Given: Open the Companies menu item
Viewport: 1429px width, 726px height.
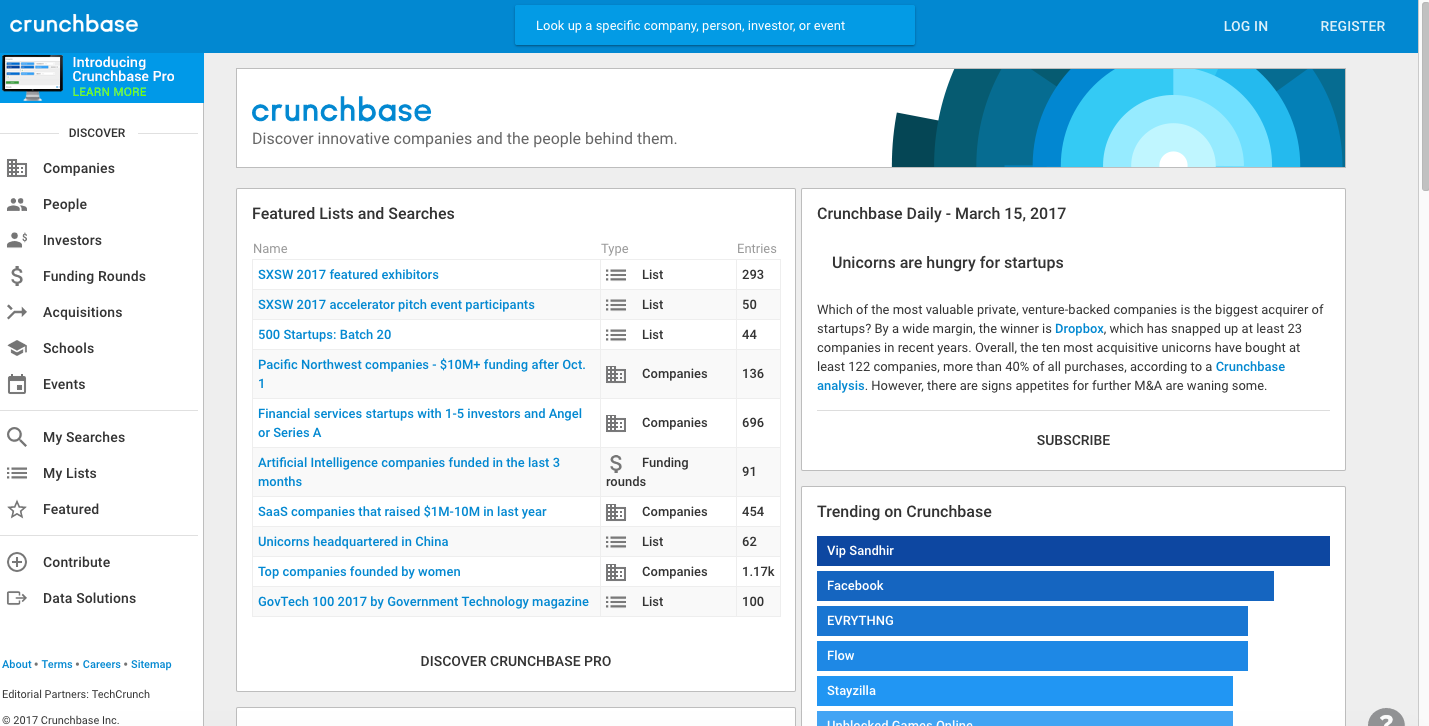Looking at the screenshot, I should pos(79,168).
